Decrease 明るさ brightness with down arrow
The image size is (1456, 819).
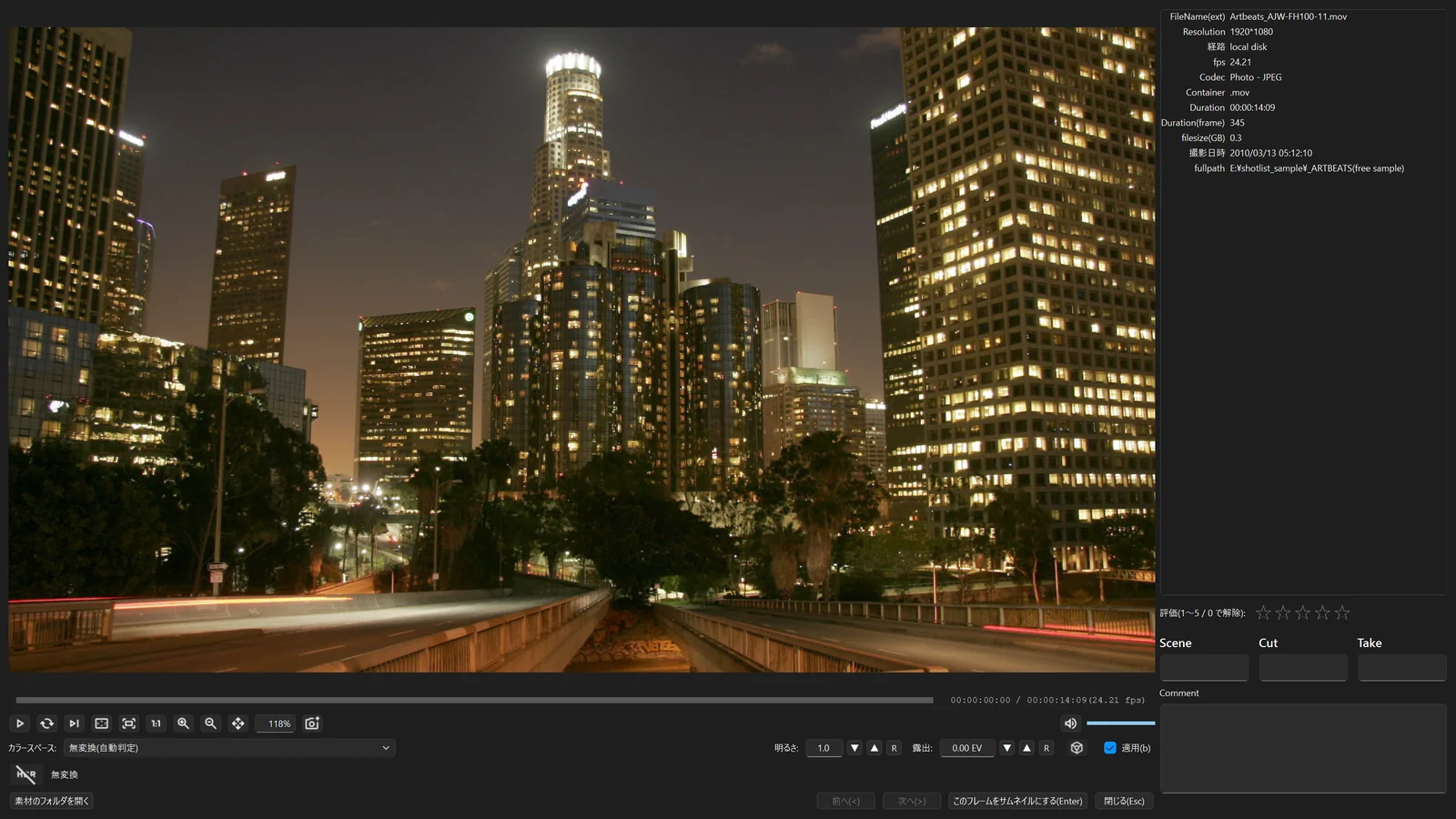[x=854, y=748]
